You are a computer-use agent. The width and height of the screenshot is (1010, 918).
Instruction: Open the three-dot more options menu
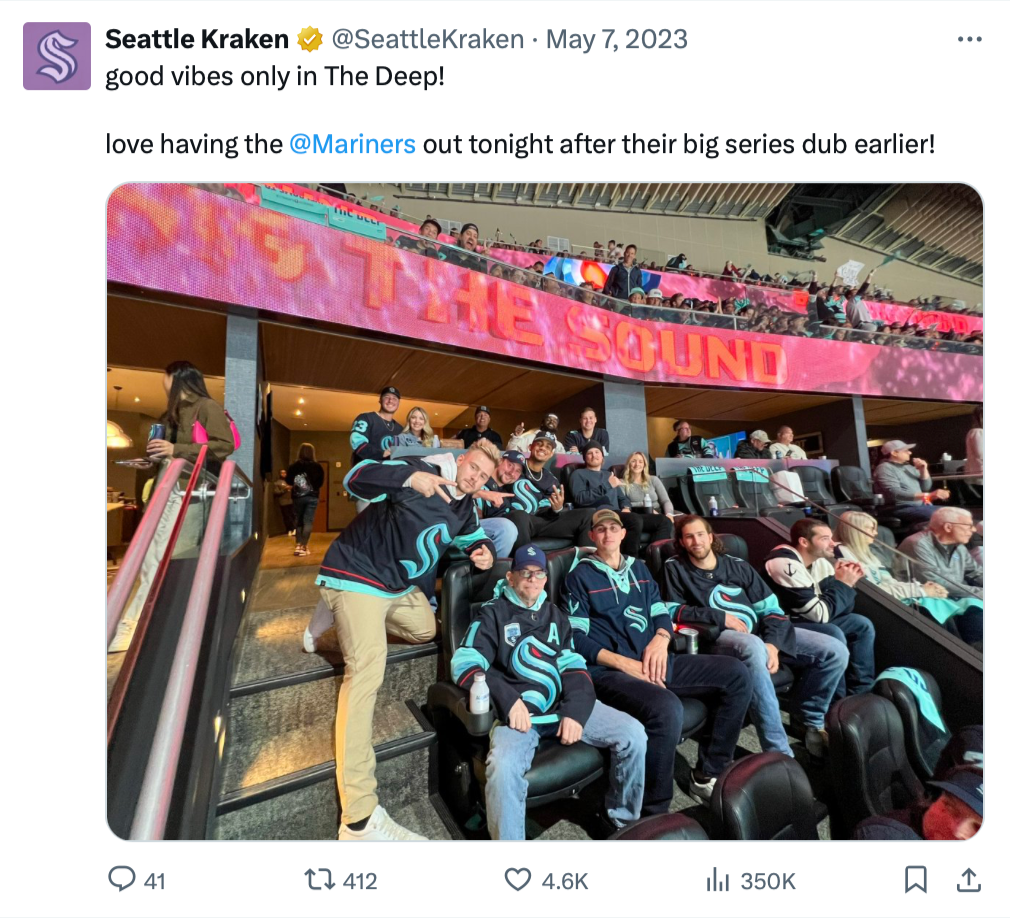[969, 39]
